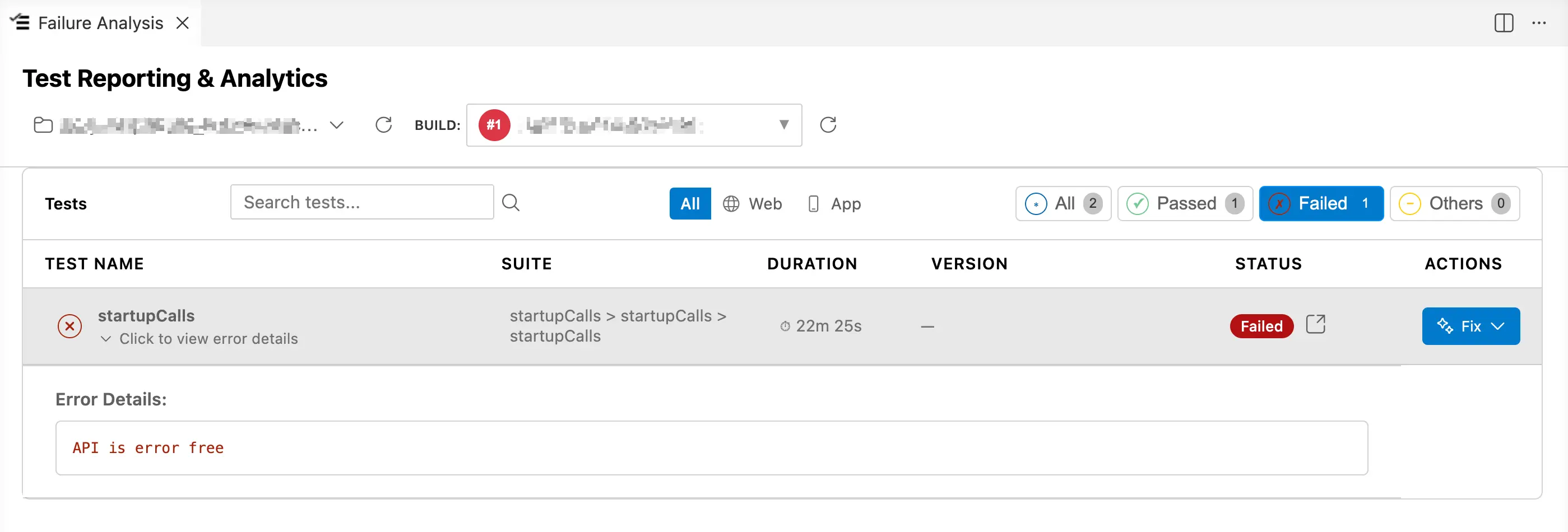Click the SUITE column header
The width and height of the screenshot is (1568, 532).
coord(527,264)
